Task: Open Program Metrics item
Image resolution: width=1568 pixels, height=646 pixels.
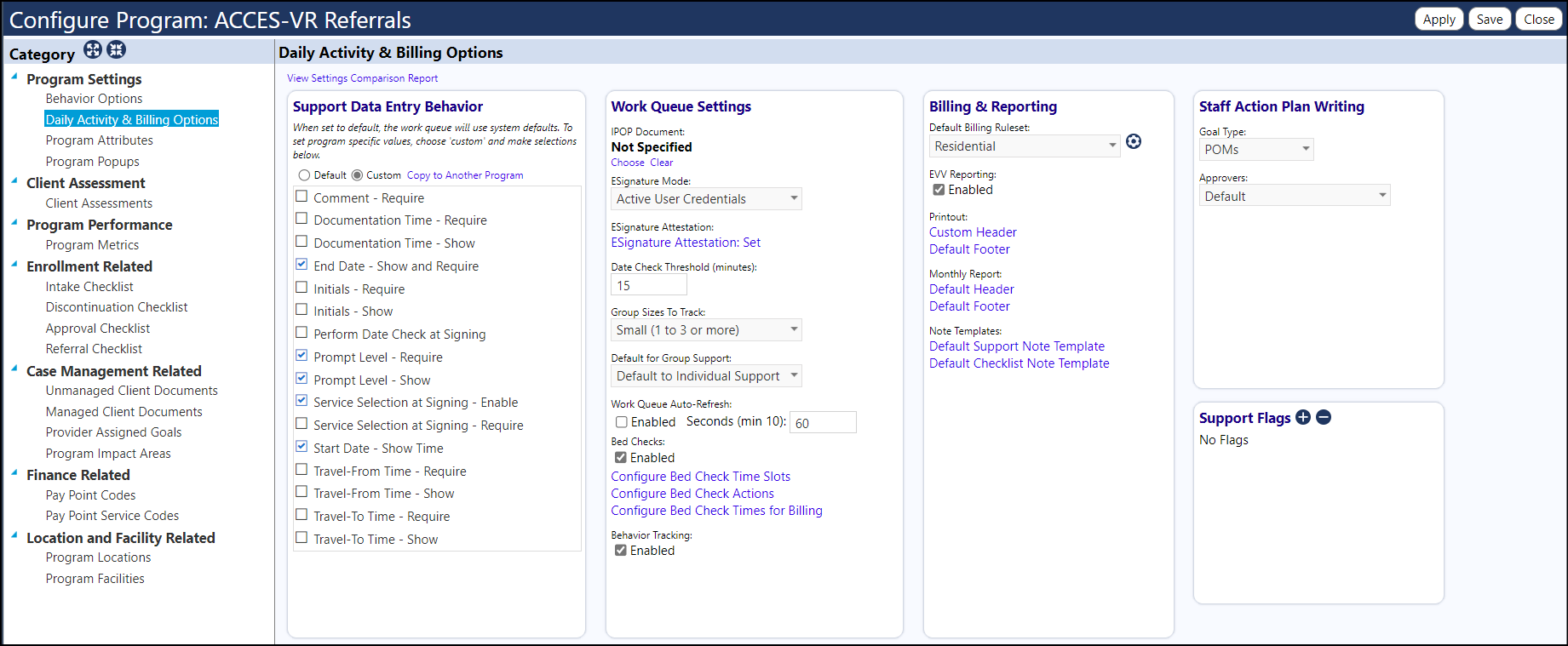Action: tap(92, 245)
